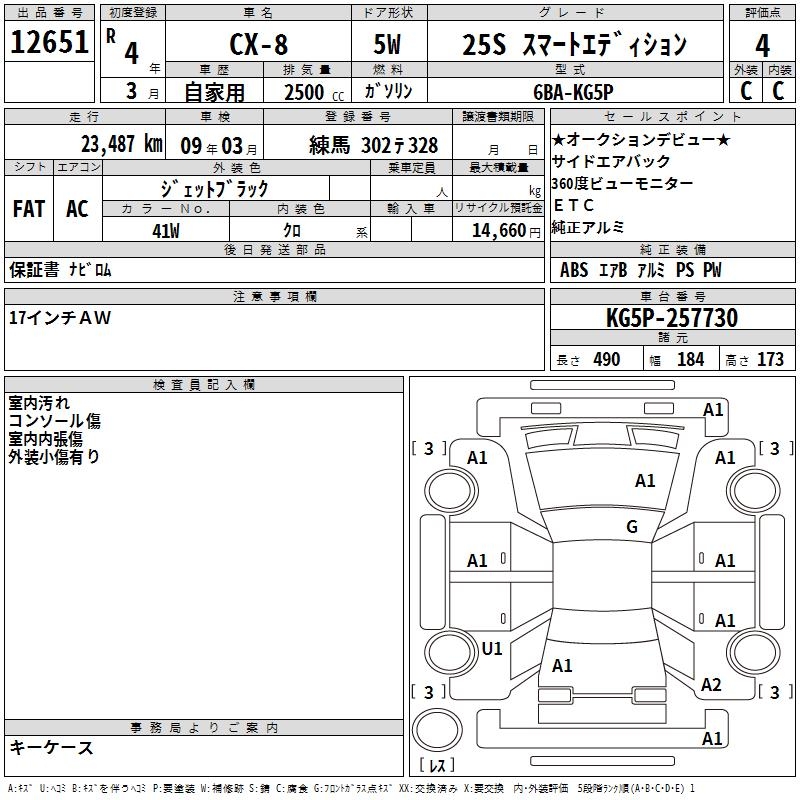The width and height of the screenshot is (800, 800).
Task: Click sales point 純正アルミ
Action: pos(588,227)
